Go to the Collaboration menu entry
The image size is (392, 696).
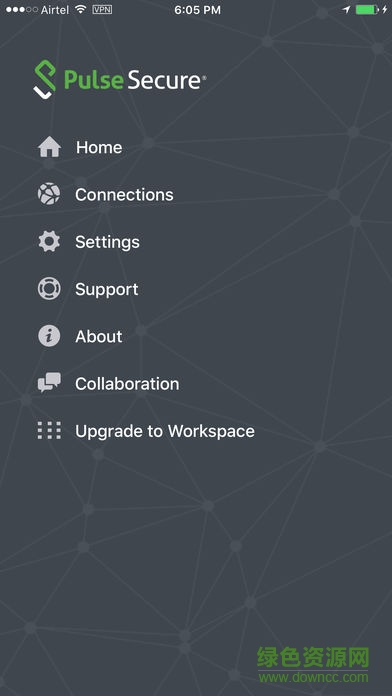(127, 384)
